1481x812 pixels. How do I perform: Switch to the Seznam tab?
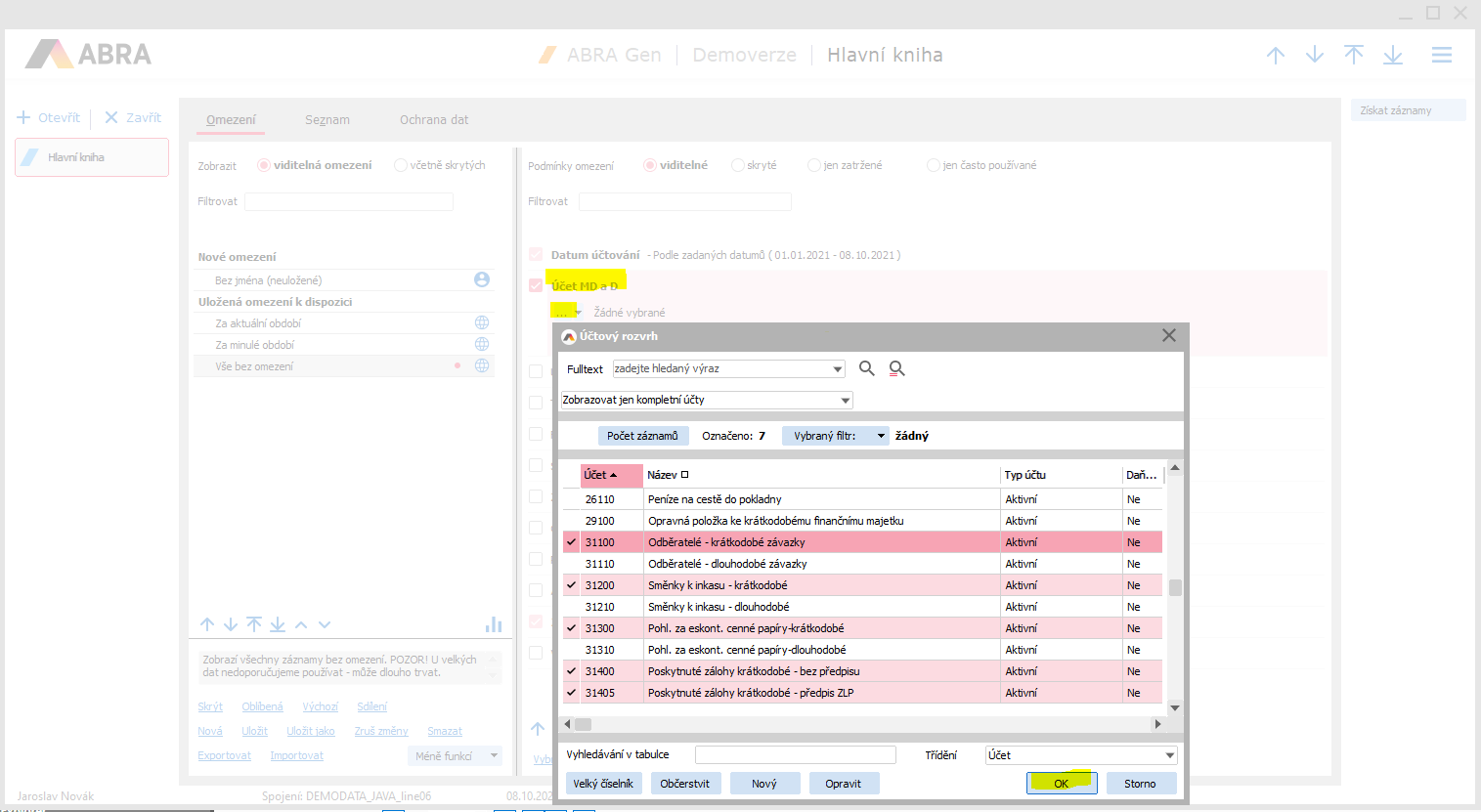pyautogui.click(x=327, y=120)
